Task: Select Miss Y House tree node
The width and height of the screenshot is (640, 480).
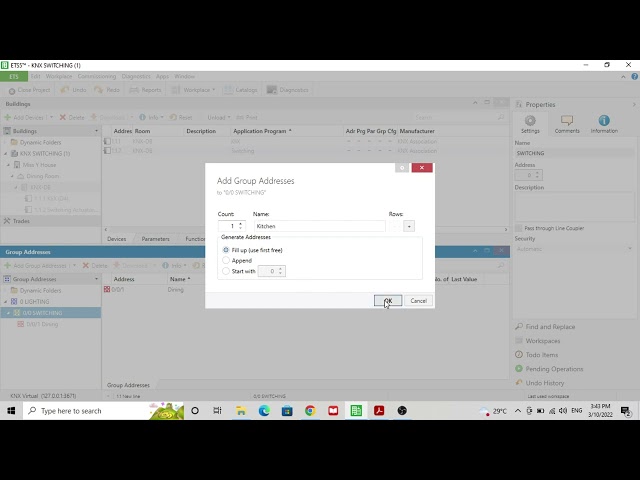Action: click(39, 165)
